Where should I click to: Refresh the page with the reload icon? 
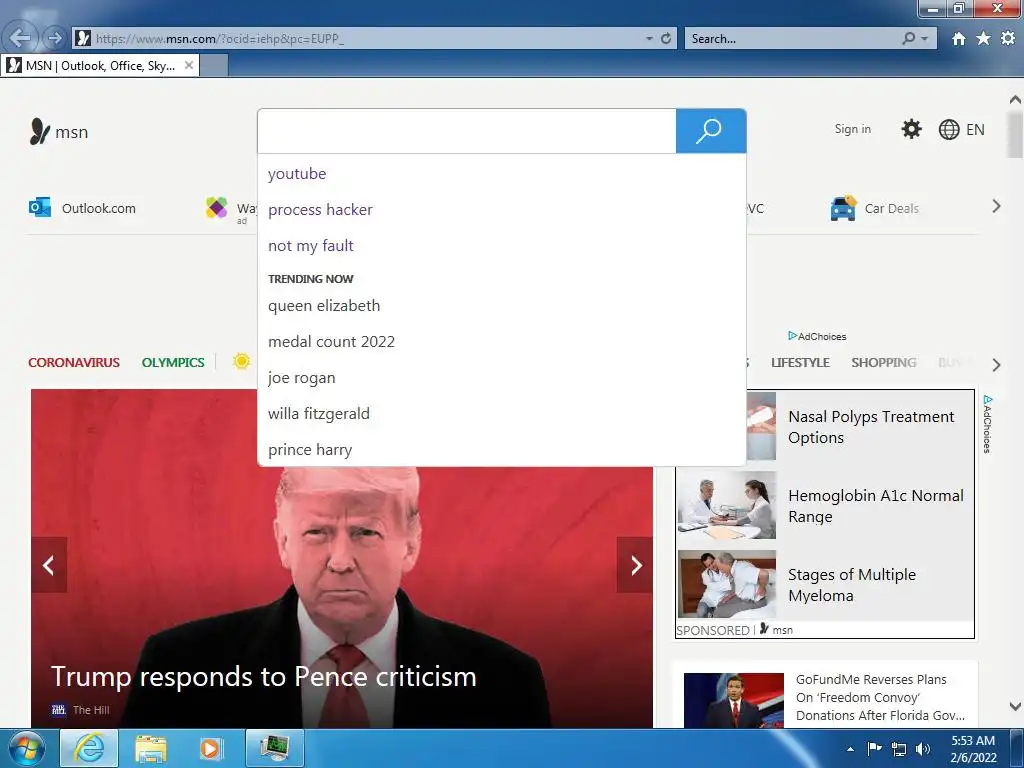pyautogui.click(x=666, y=39)
